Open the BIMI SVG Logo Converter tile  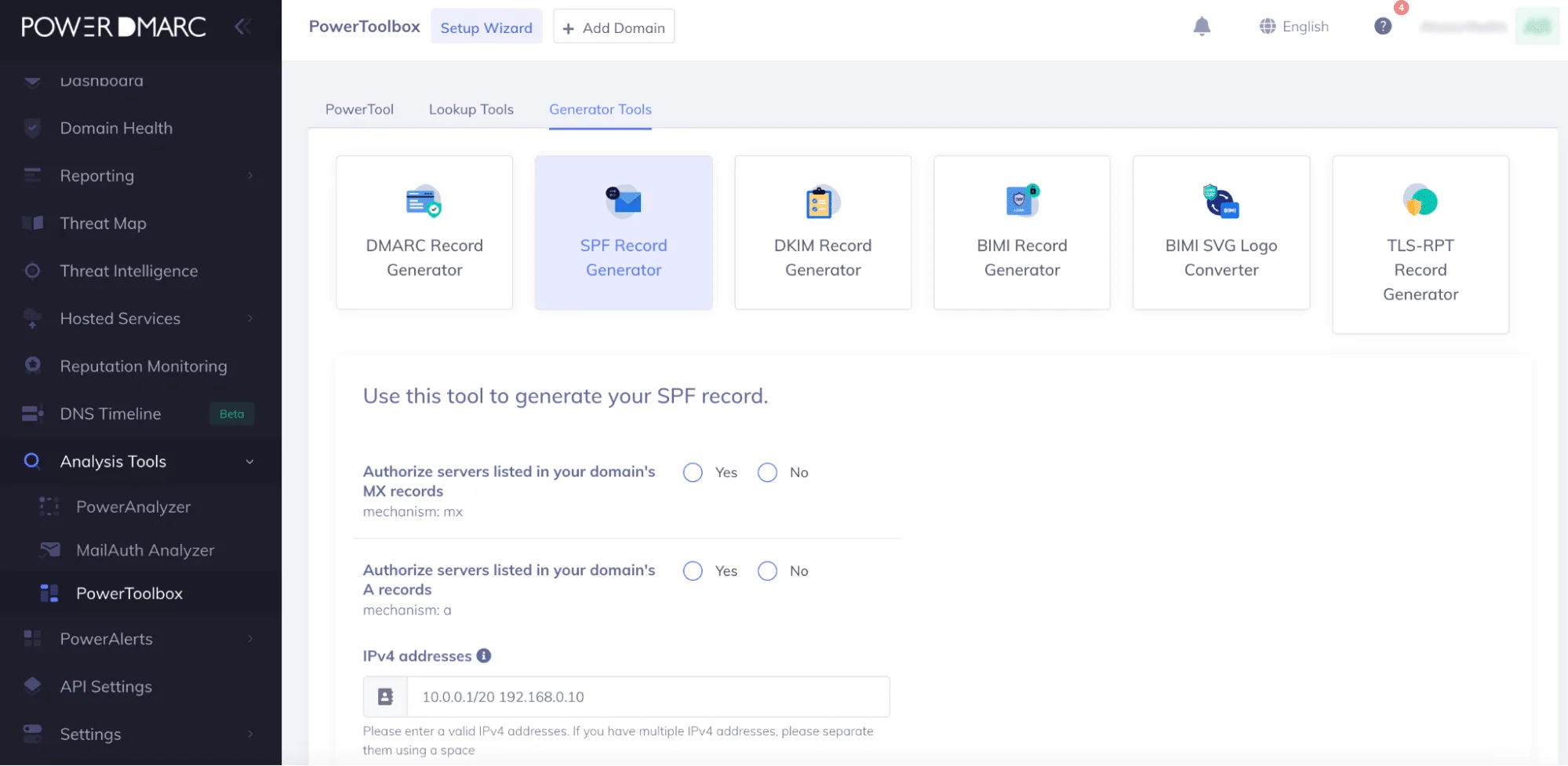(1221, 232)
